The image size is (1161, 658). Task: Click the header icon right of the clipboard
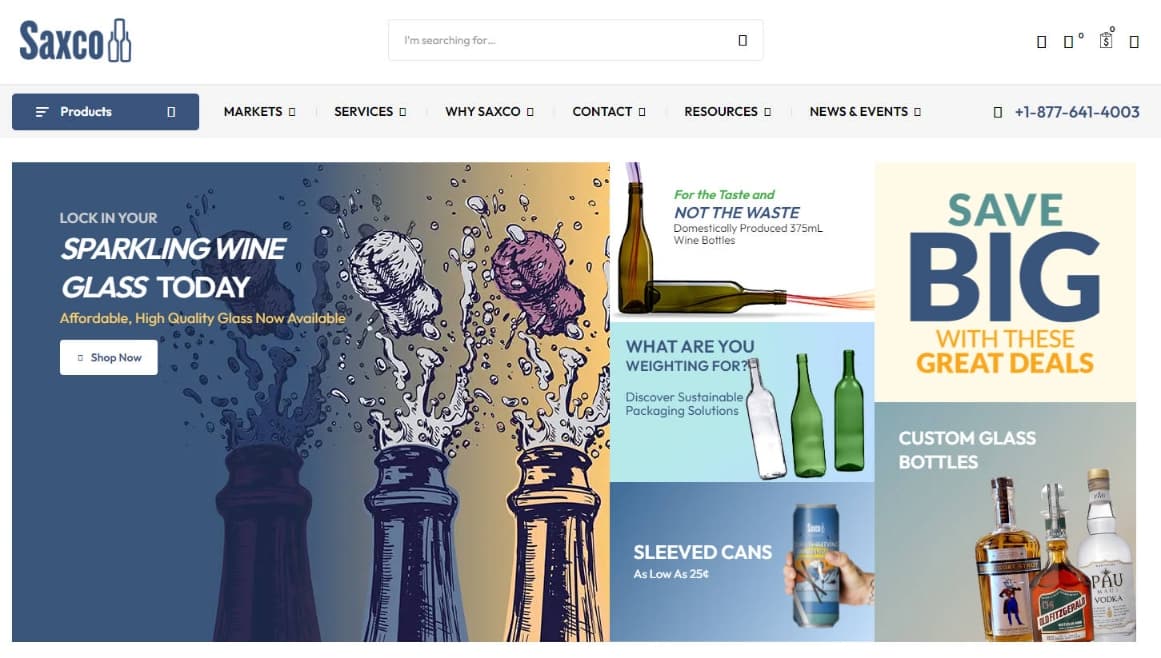pos(1134,42)
